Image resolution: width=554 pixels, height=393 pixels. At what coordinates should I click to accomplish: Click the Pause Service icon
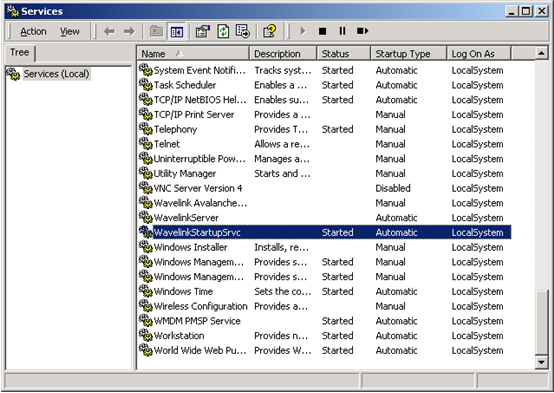coord(342,31)
